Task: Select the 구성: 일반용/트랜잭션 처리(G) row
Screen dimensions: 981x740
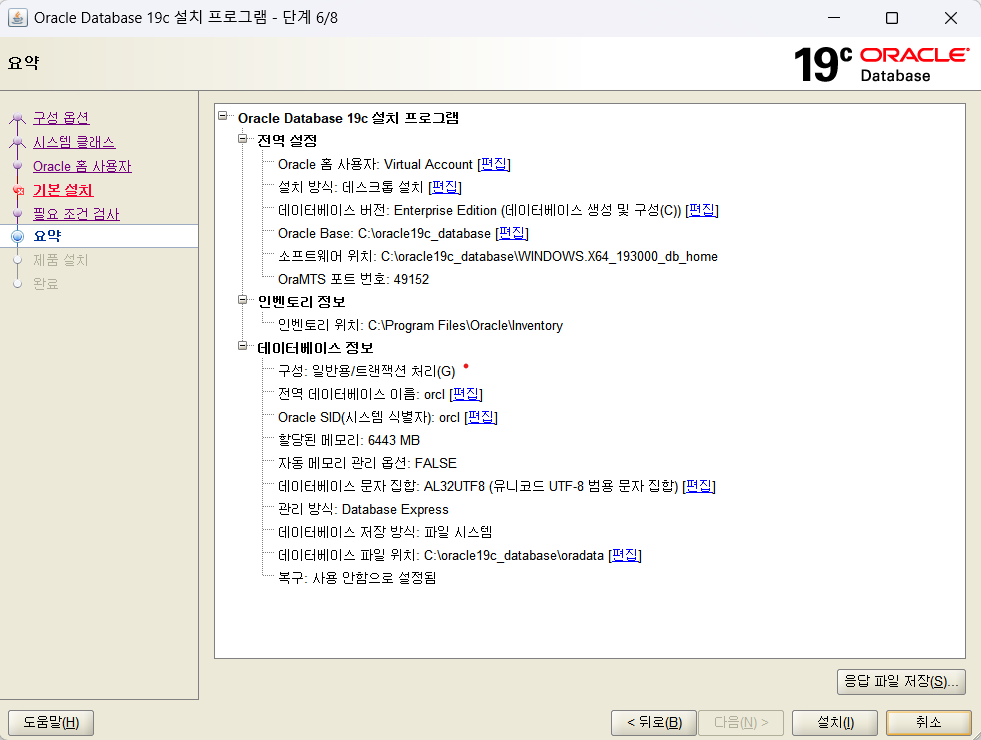Action: tap(367, 371)
